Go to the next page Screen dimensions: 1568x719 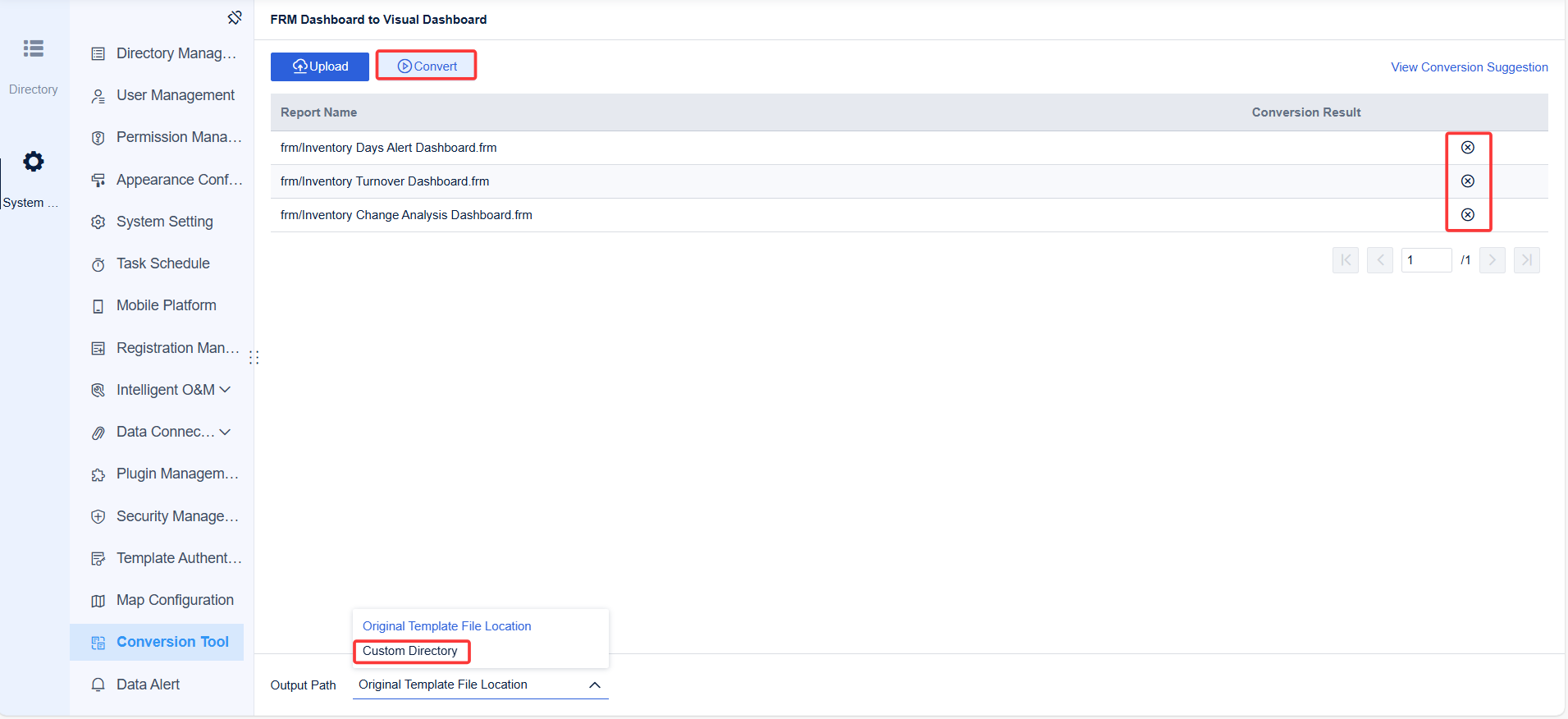(x=1493, y=260)
